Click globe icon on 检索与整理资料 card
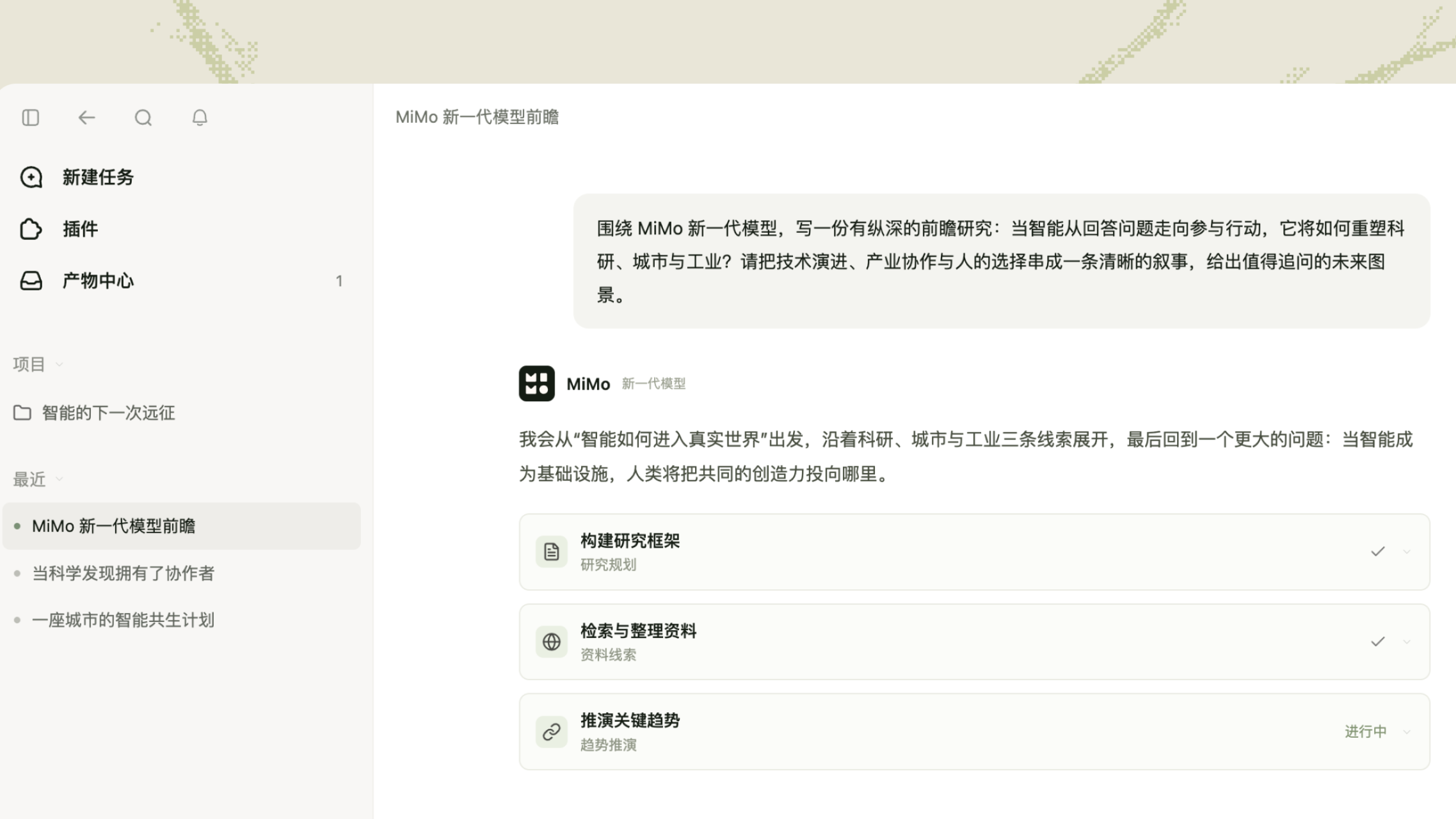 tap(551, 642)
